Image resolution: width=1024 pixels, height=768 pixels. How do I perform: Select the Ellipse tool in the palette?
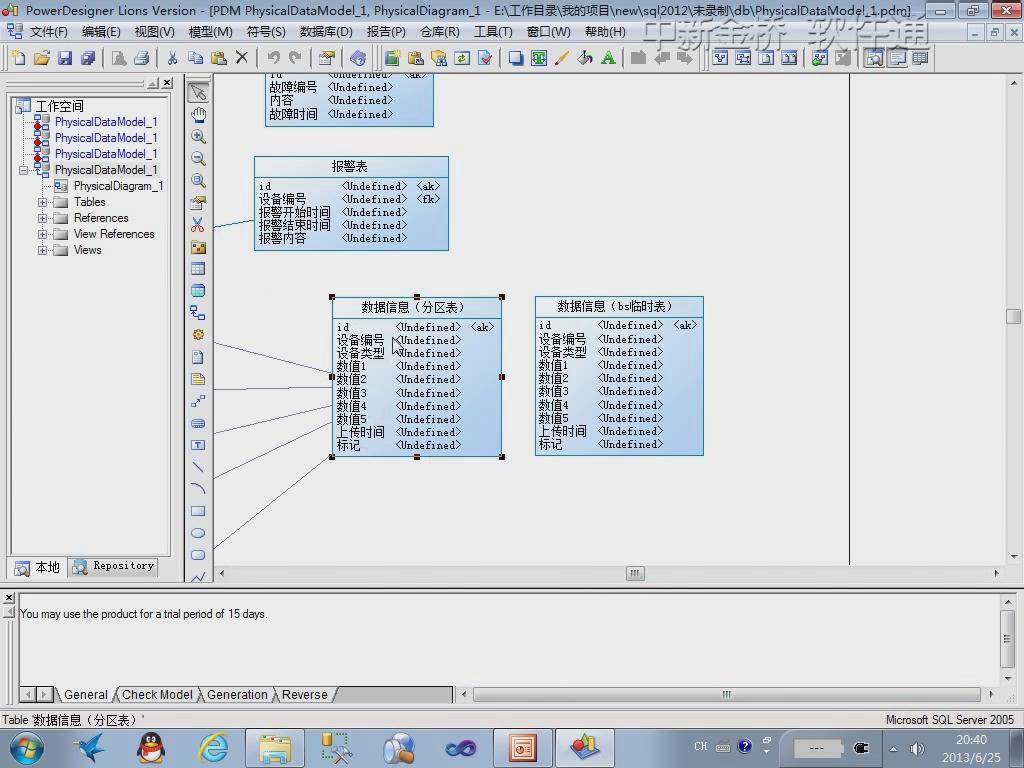pyautogui.click(x=198, y=534)
